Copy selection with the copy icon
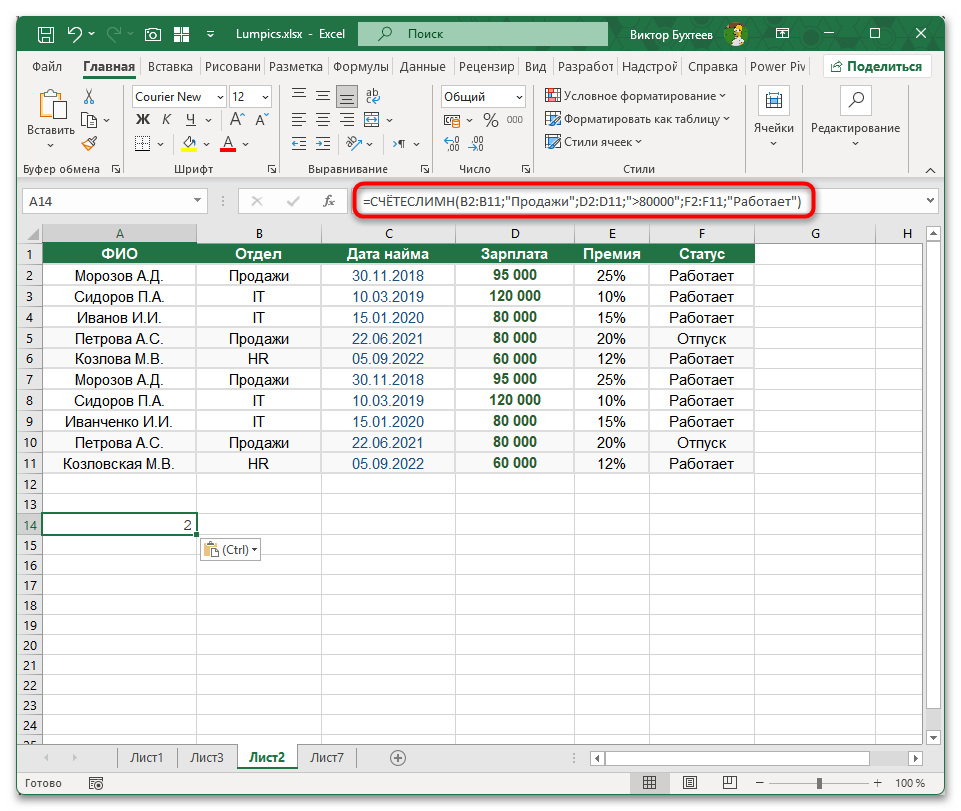This screenshot has height=811, width=961. (89, 120)
